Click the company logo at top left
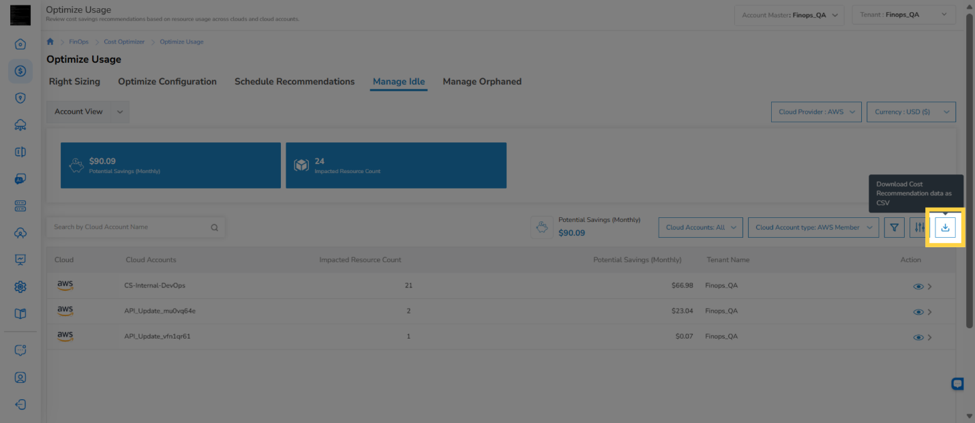The height and width of the screenshot is (423, 975). pyautogui.click(x=20, y=15)
